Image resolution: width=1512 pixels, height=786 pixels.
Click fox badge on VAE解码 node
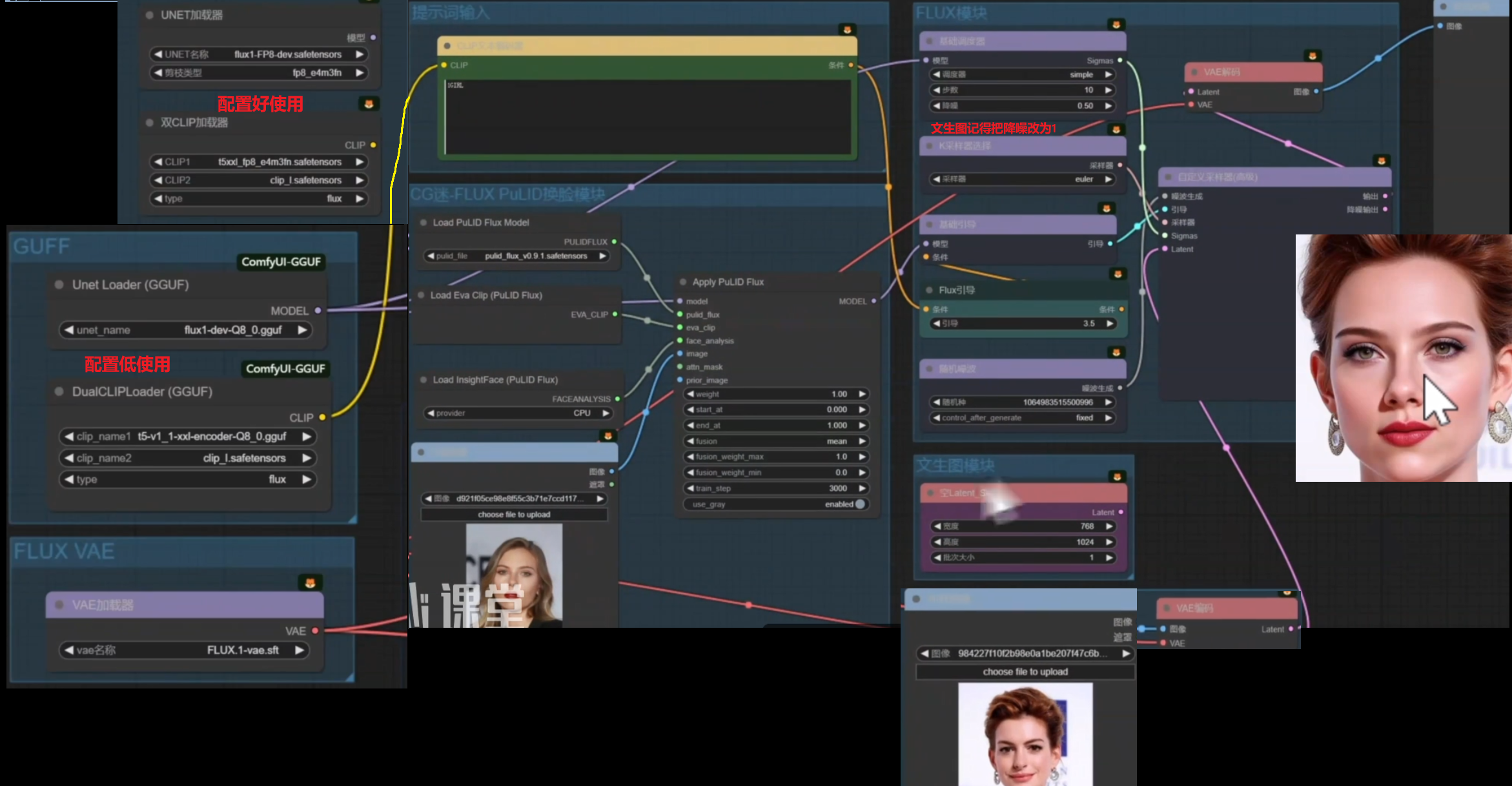1312,56
